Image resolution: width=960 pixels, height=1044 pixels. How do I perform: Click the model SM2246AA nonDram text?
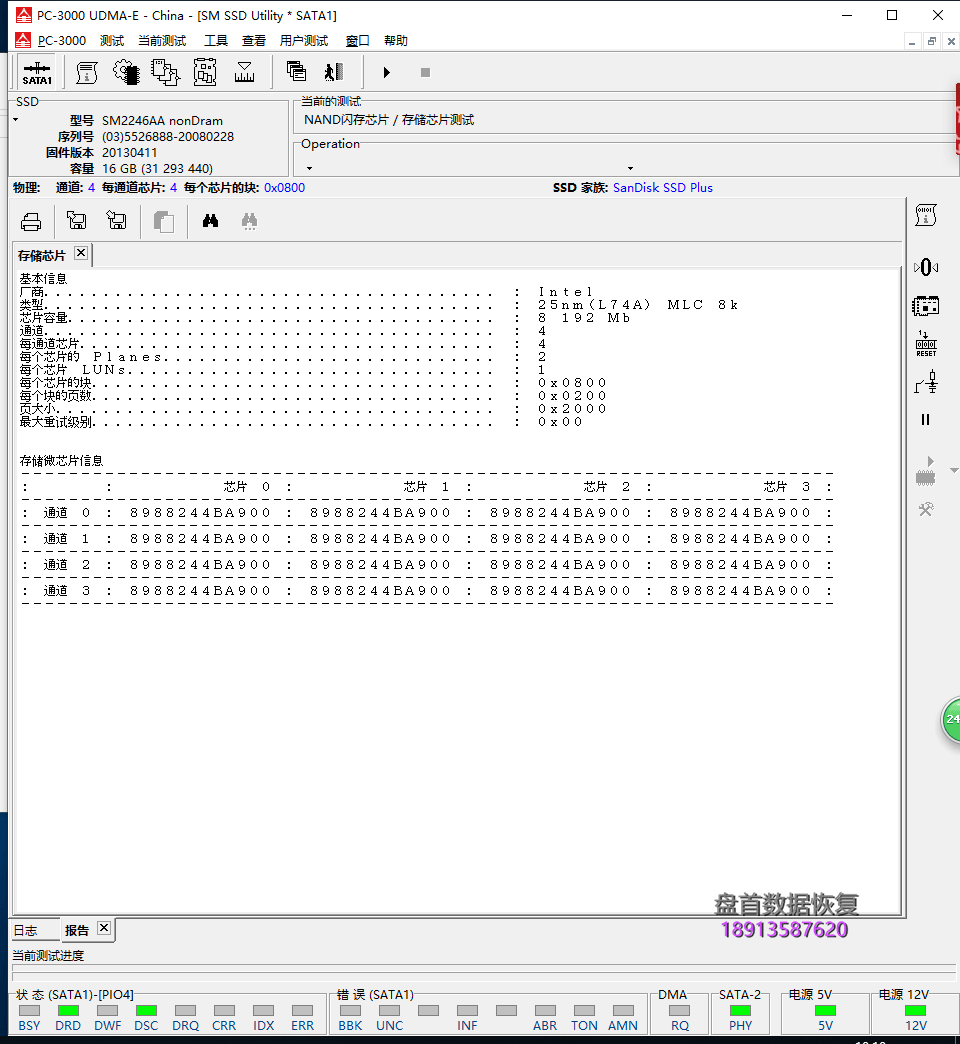pos(162,121)
